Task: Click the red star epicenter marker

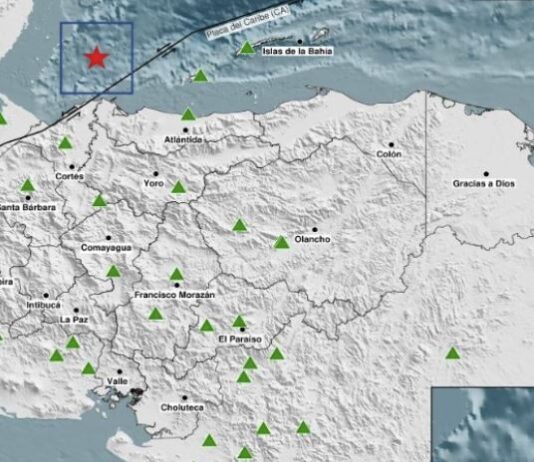Action: (97, 58)
